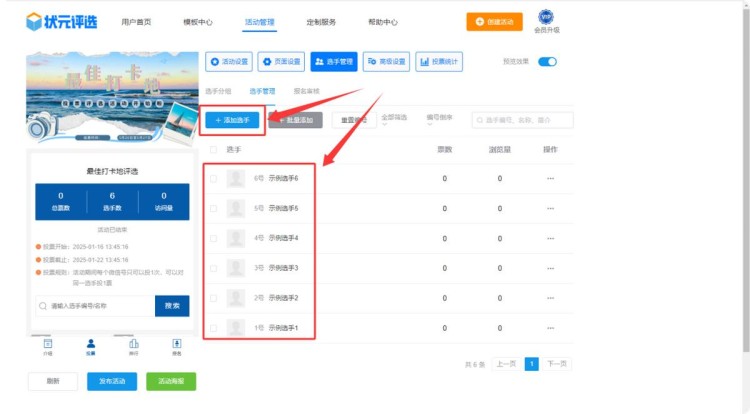Click the 选手编号 search field on right
750x414 pixels.
[524, 120]
